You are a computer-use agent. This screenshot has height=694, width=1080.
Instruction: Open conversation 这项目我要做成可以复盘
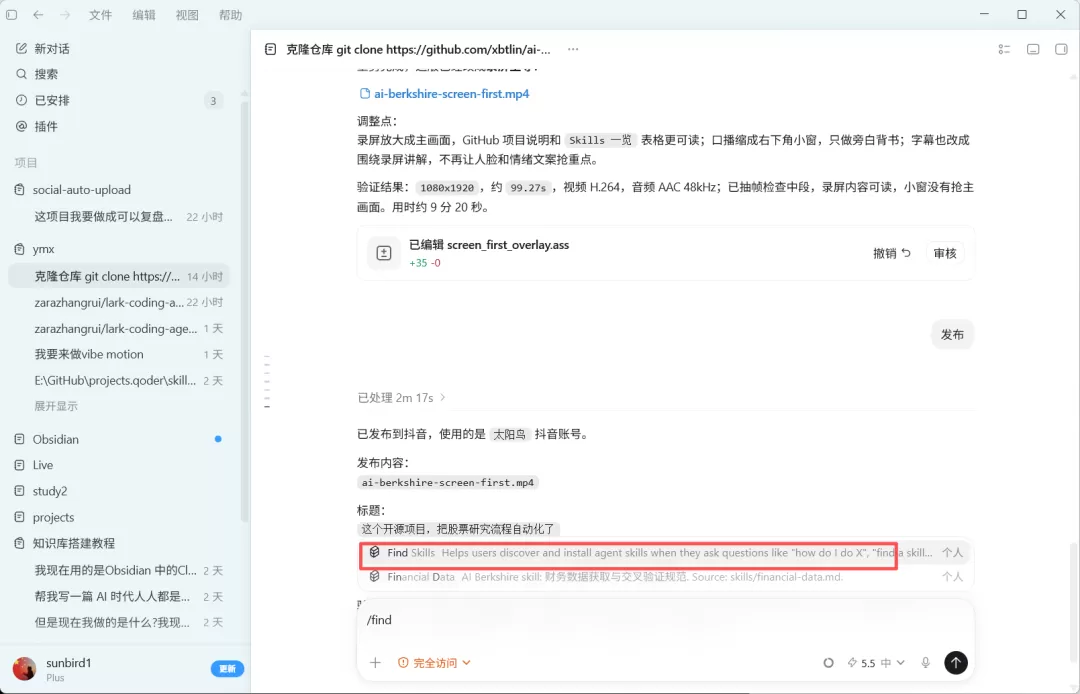point(118,216)
